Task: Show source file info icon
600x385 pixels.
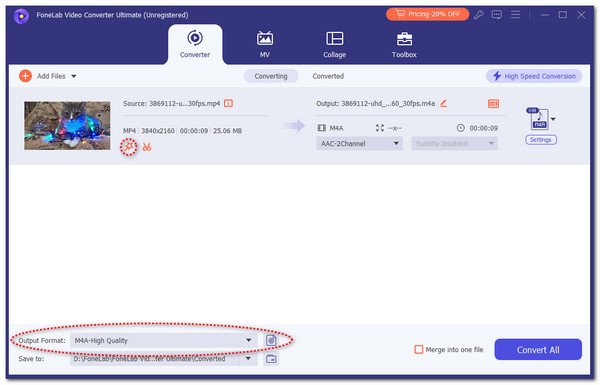Action: (228, 103)
